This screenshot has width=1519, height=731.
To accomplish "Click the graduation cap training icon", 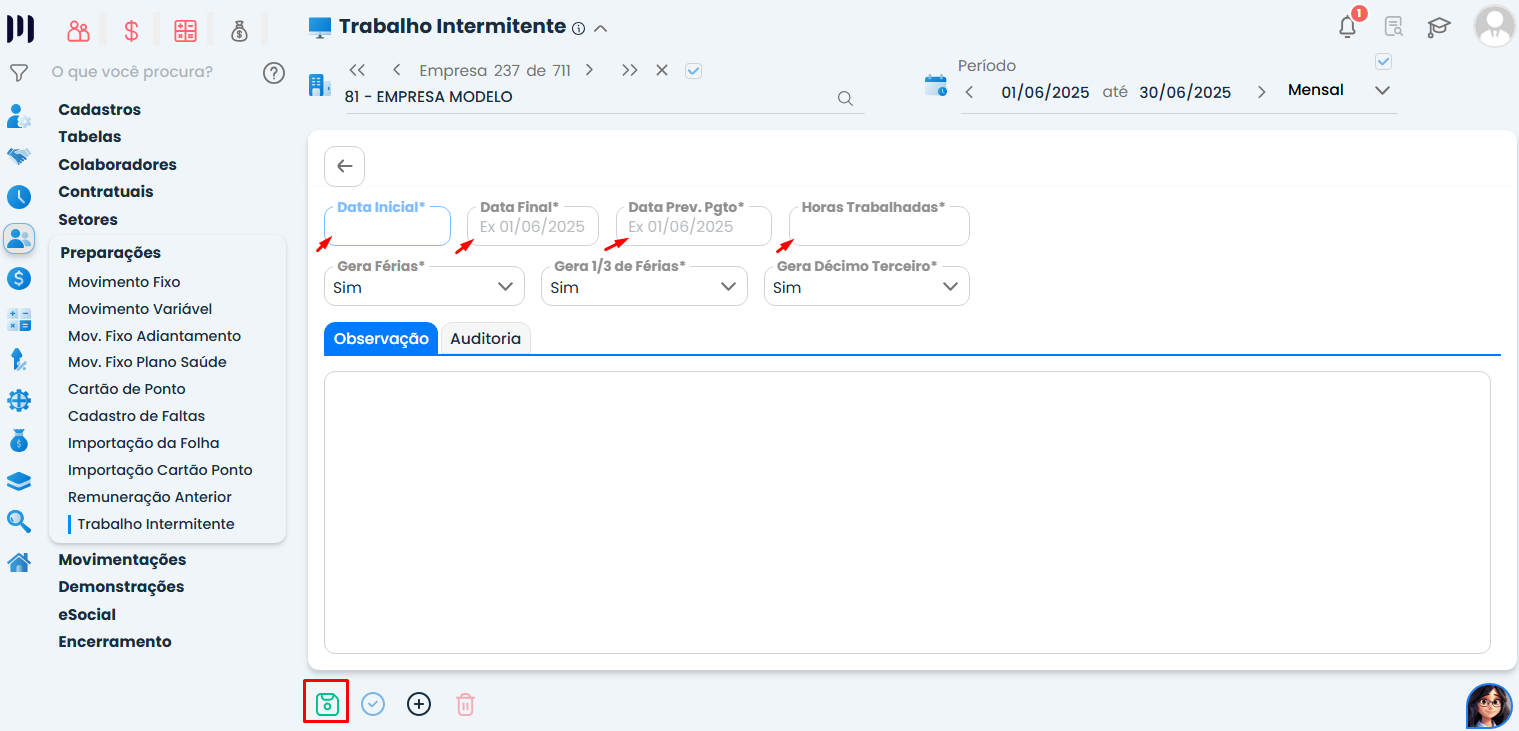I will 1438,27.
